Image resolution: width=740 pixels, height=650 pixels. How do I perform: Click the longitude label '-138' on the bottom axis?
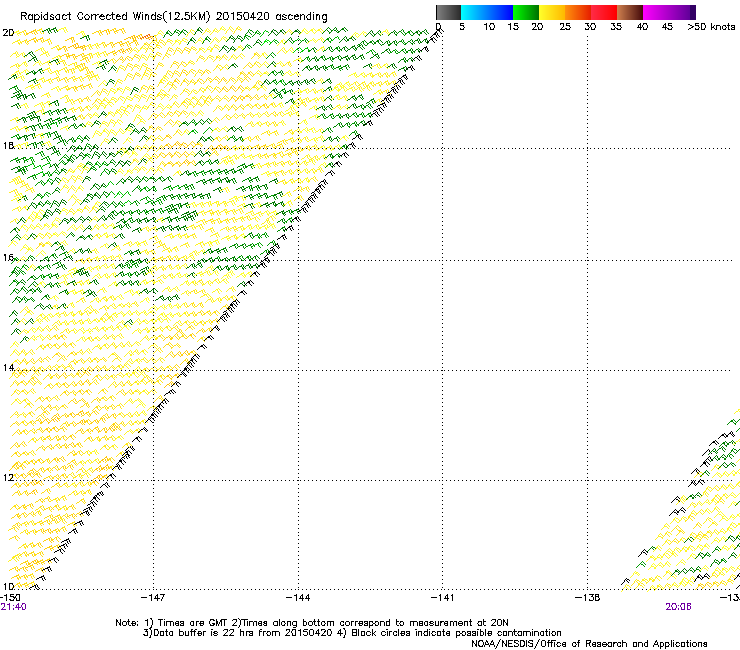coord(587,598)
